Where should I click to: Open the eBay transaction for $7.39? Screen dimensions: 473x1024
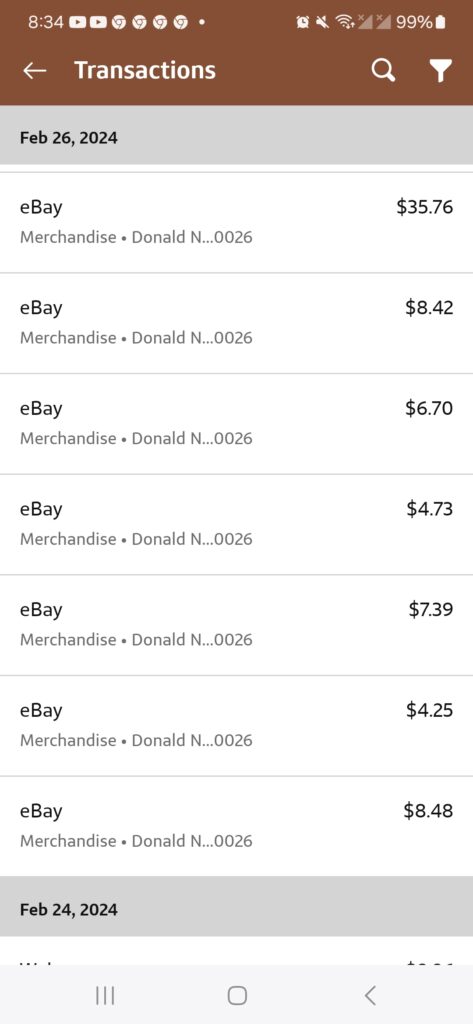pyautogui.click(x=236, y=625)
